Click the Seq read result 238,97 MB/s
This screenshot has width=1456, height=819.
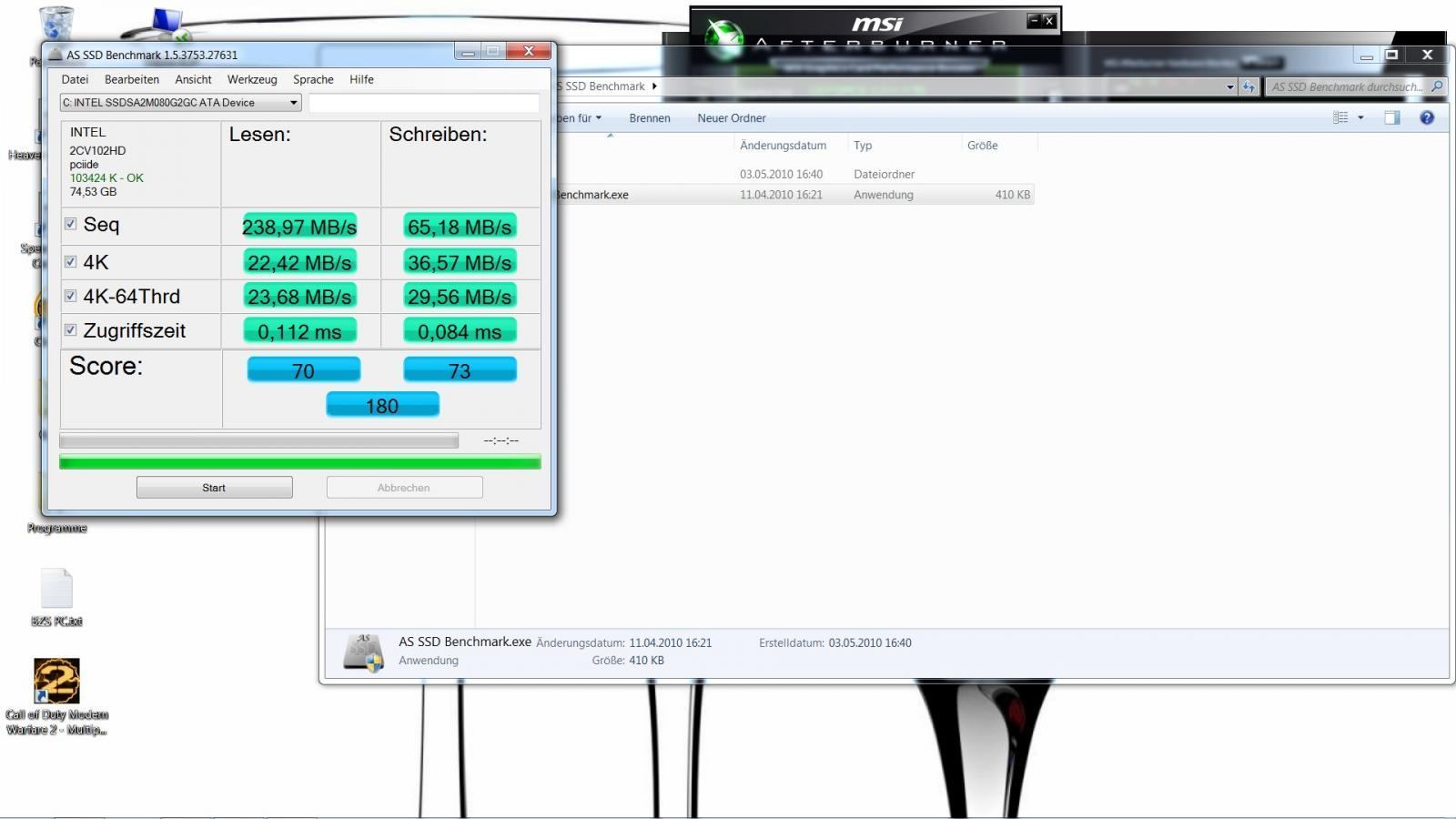299,227
